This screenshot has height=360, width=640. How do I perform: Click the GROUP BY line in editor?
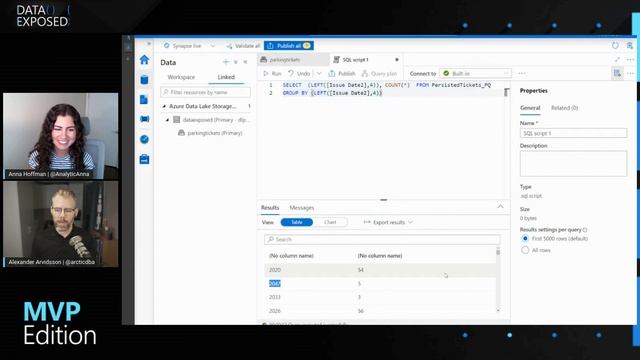(x=332, y=93)
